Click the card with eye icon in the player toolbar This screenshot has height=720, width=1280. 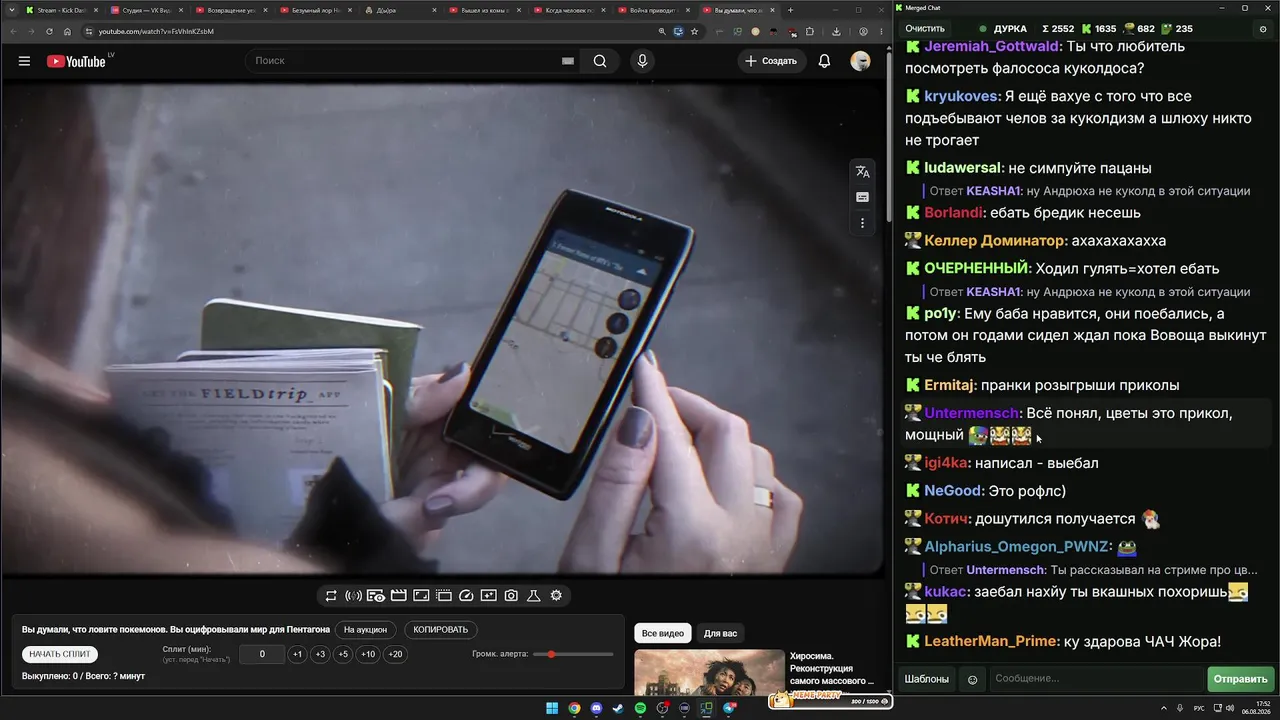(376, 596)
